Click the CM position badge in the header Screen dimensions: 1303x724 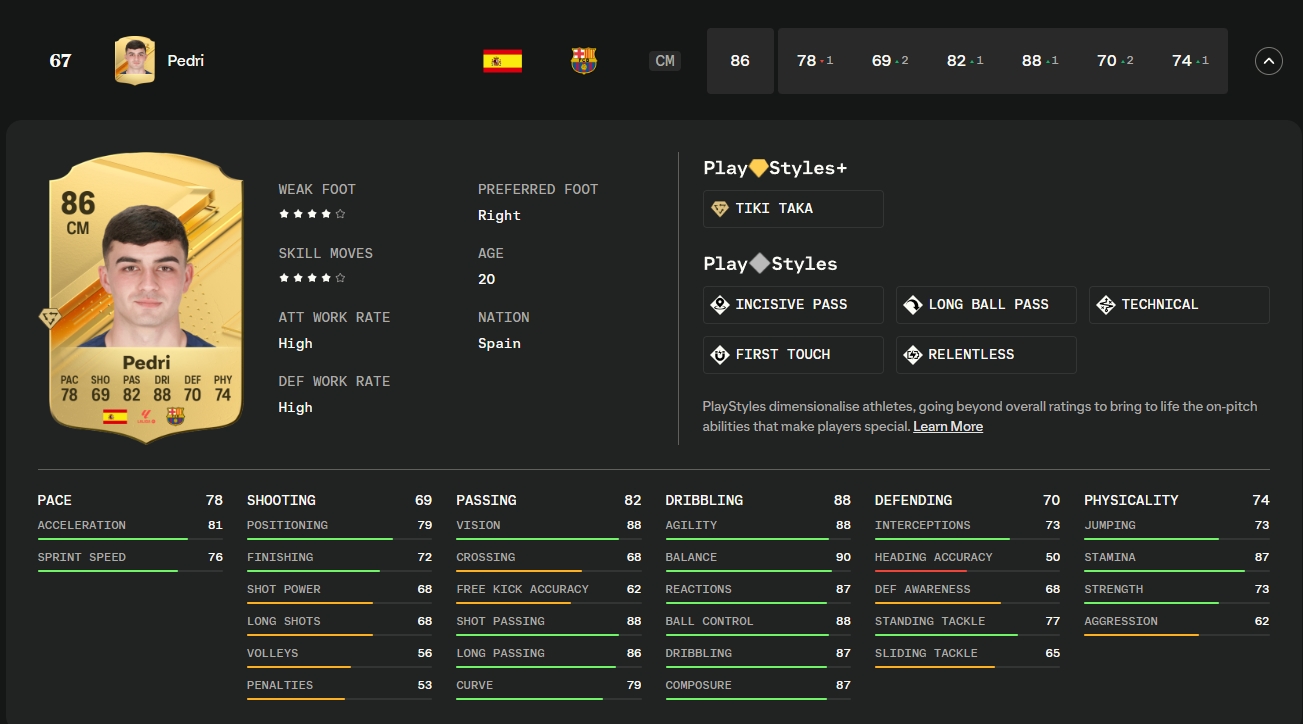665,61
